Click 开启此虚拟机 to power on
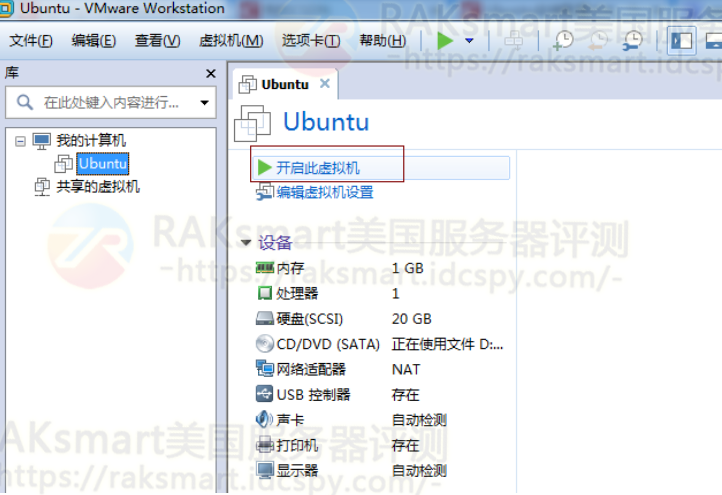Screen dimensions: 722x495 (317, 168)
